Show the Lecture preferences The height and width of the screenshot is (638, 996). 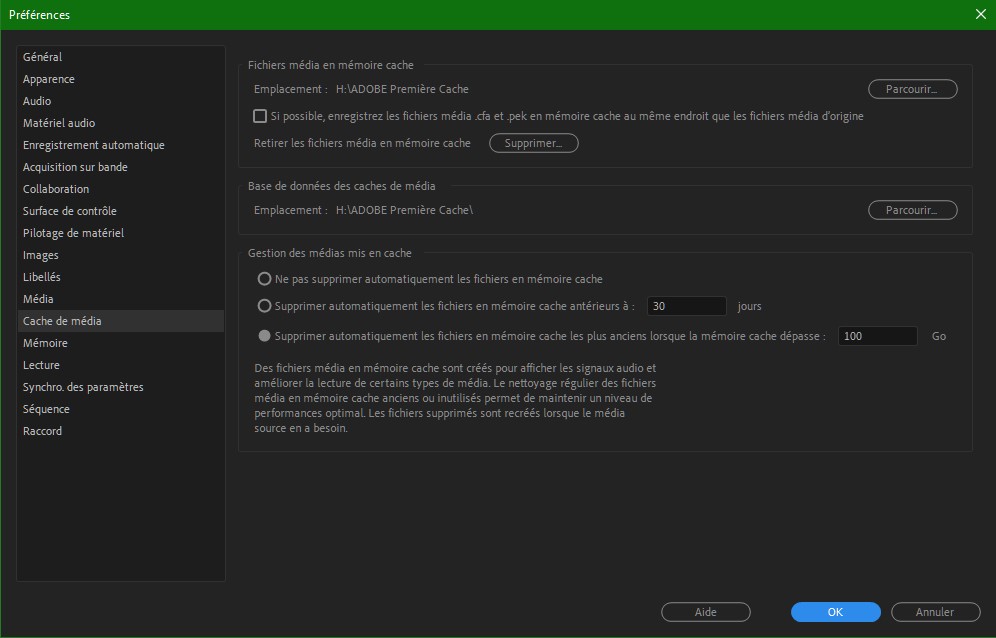click(41, 365)
